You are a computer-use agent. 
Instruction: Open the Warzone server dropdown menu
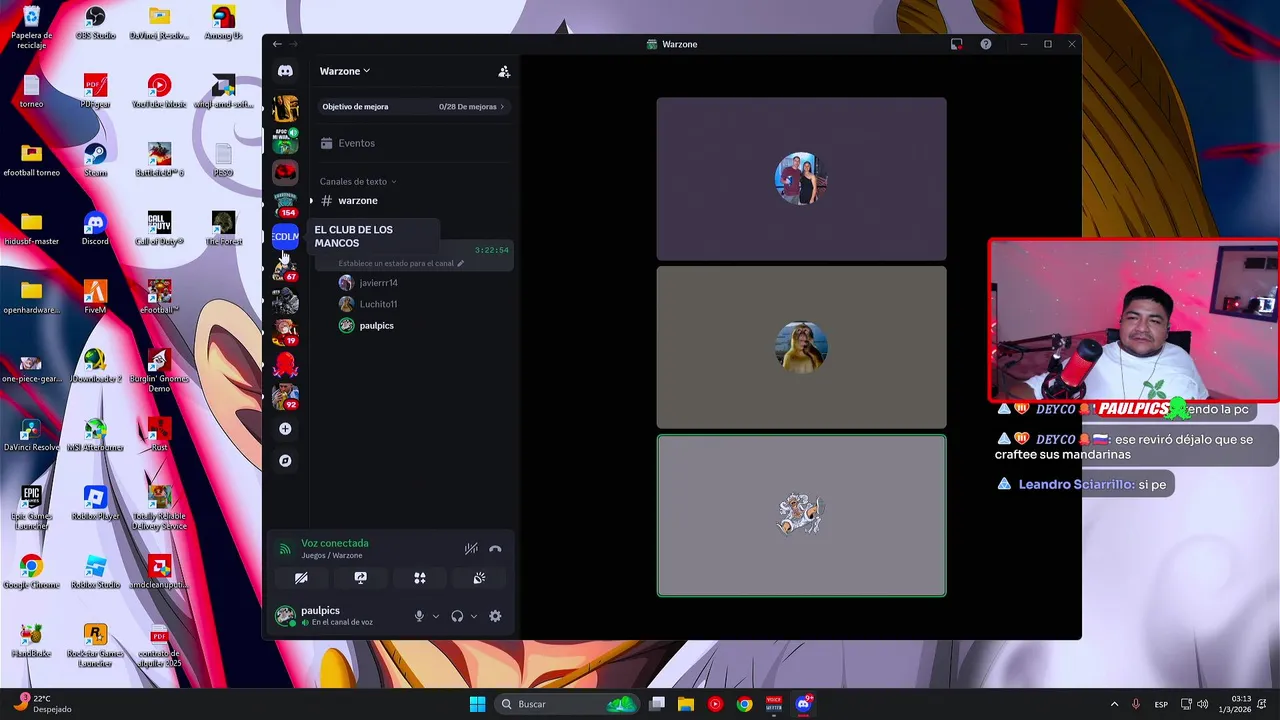(x=345, y=71)
